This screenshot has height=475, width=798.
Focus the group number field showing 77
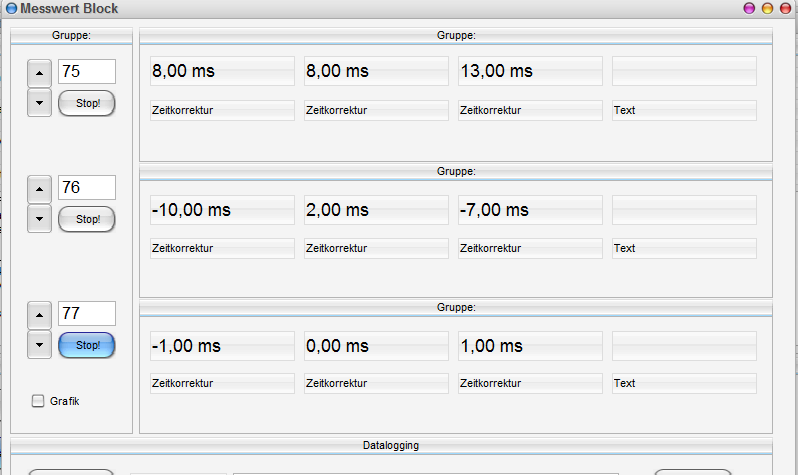pos(87,313)
